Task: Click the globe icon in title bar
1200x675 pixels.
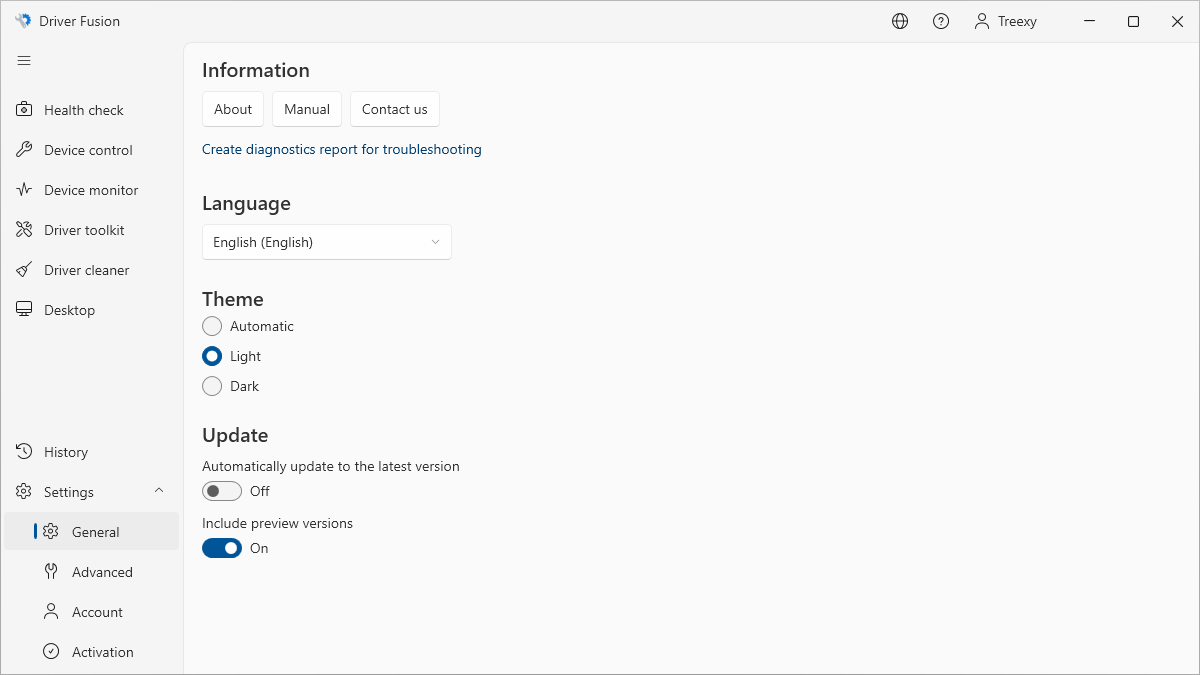Action: pos(900,21)
